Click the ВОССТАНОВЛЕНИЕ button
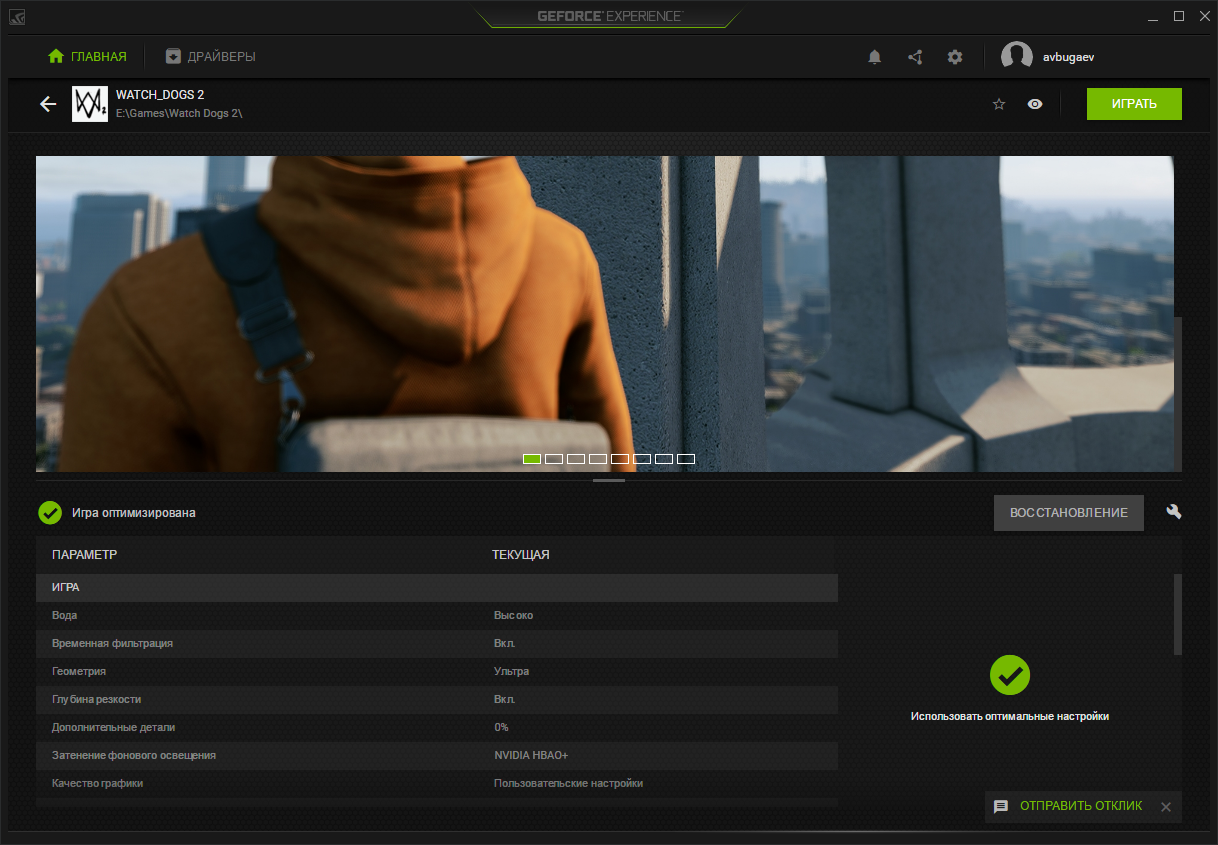Screen dimensions: 1218x845 pos(1069,512)
